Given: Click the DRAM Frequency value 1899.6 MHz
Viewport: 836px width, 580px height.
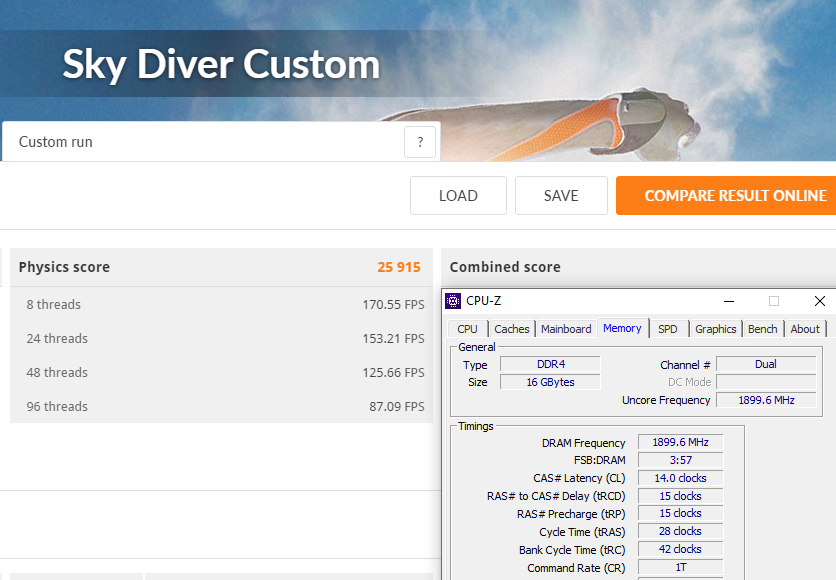Looking at the screenshot, I should [680, 442].
